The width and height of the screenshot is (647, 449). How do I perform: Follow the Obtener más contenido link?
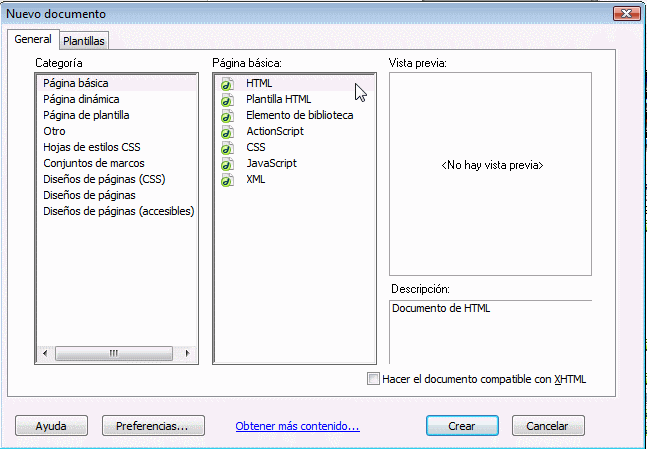point(297,426)
